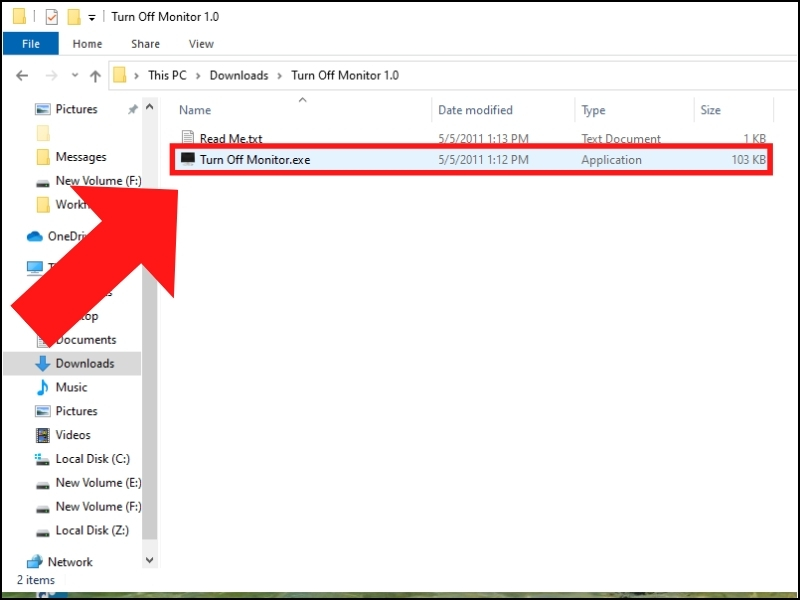Click the navigation pane scroll down arrow

[x=150, y=561]
